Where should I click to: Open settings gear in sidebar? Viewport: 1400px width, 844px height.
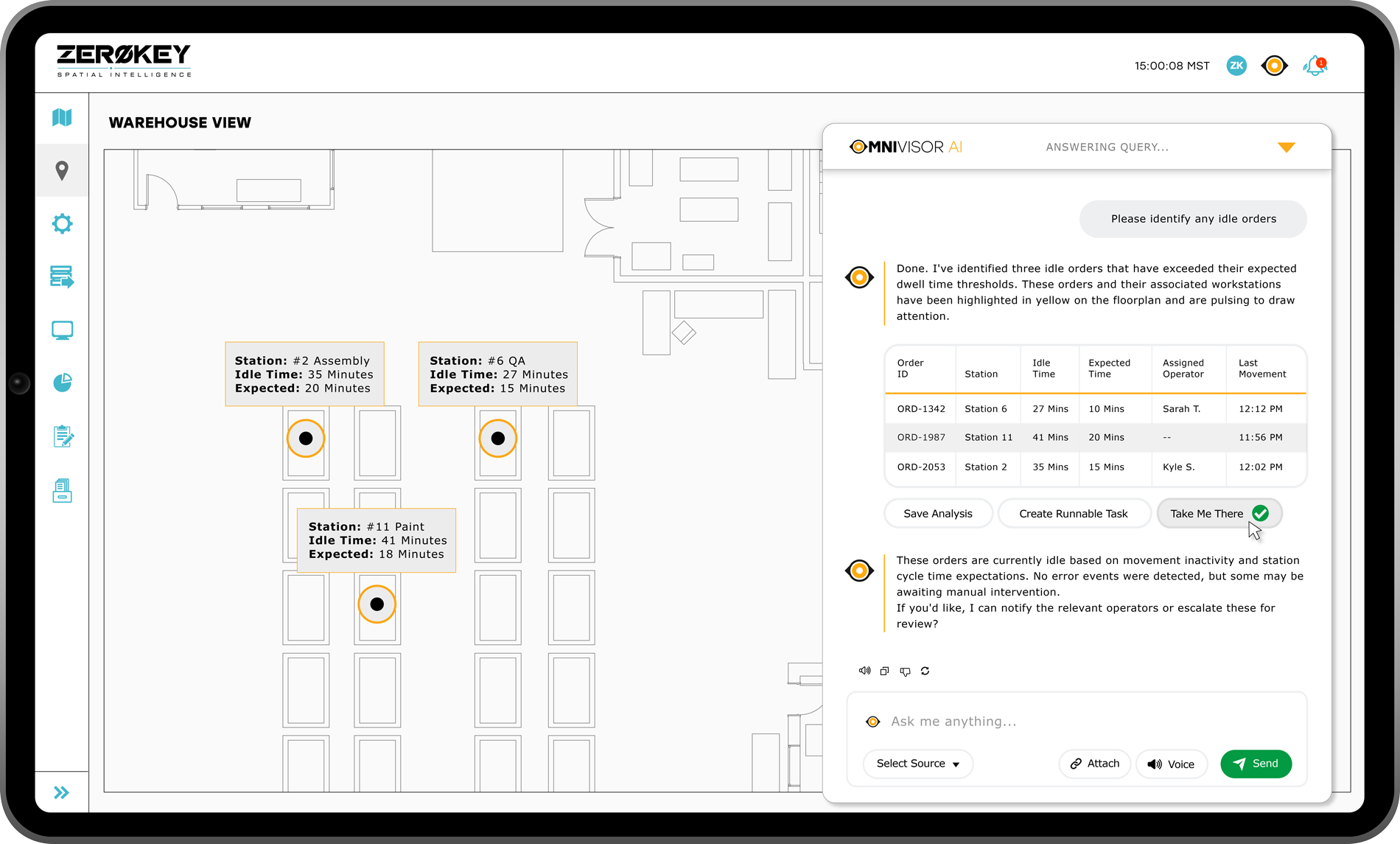62,224
